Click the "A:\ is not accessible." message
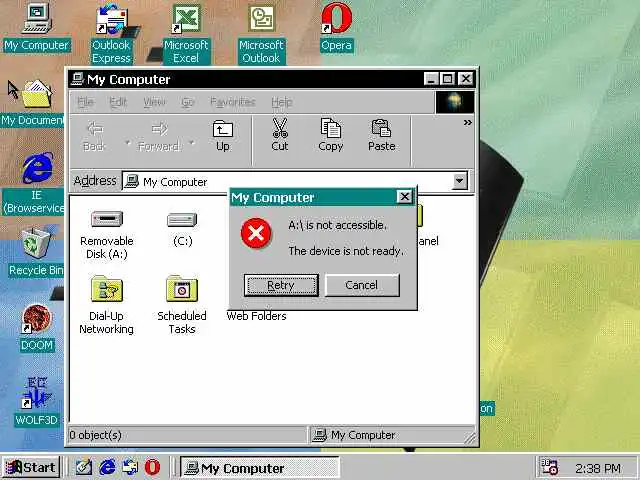 click(x=337, y=225)
